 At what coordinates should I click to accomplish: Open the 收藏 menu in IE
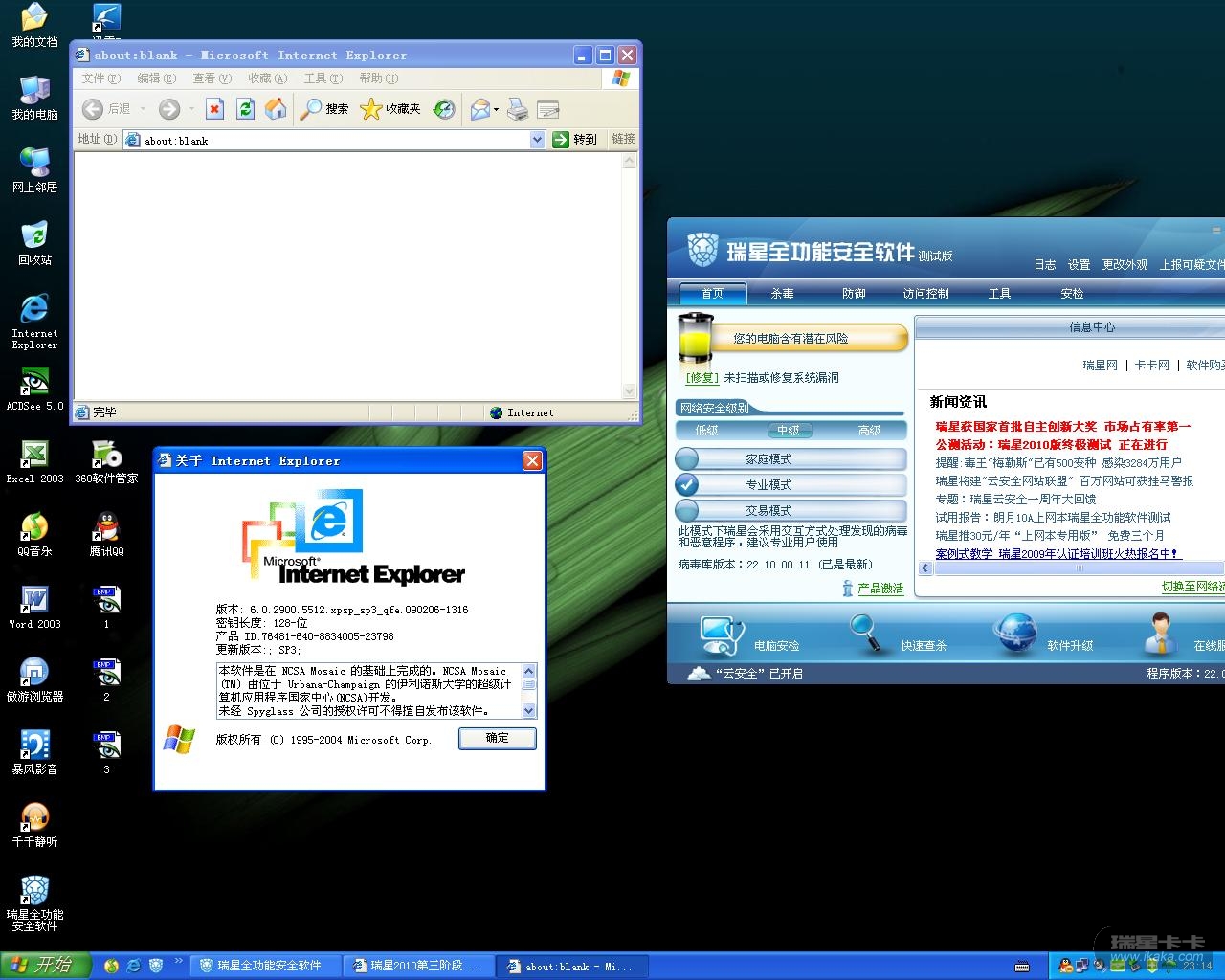pyautogui.click(x=267, y=78)
